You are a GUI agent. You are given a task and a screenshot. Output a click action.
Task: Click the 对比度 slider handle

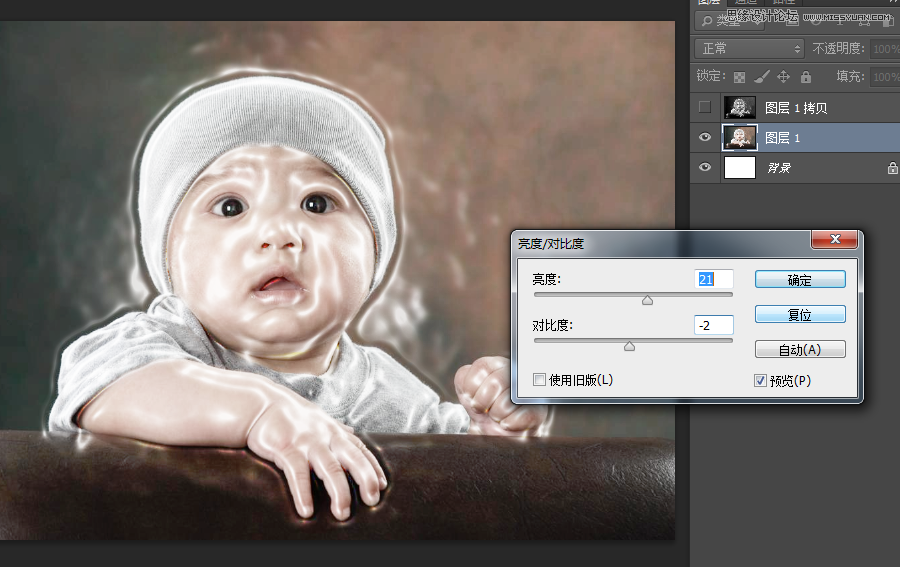pyautogui.click(x=630, y=346)
